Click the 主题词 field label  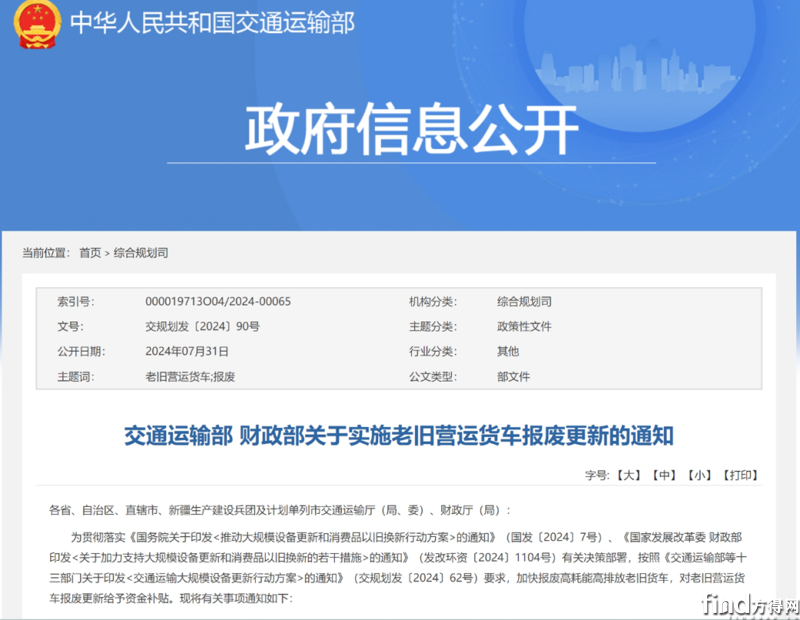coord(76,377)
